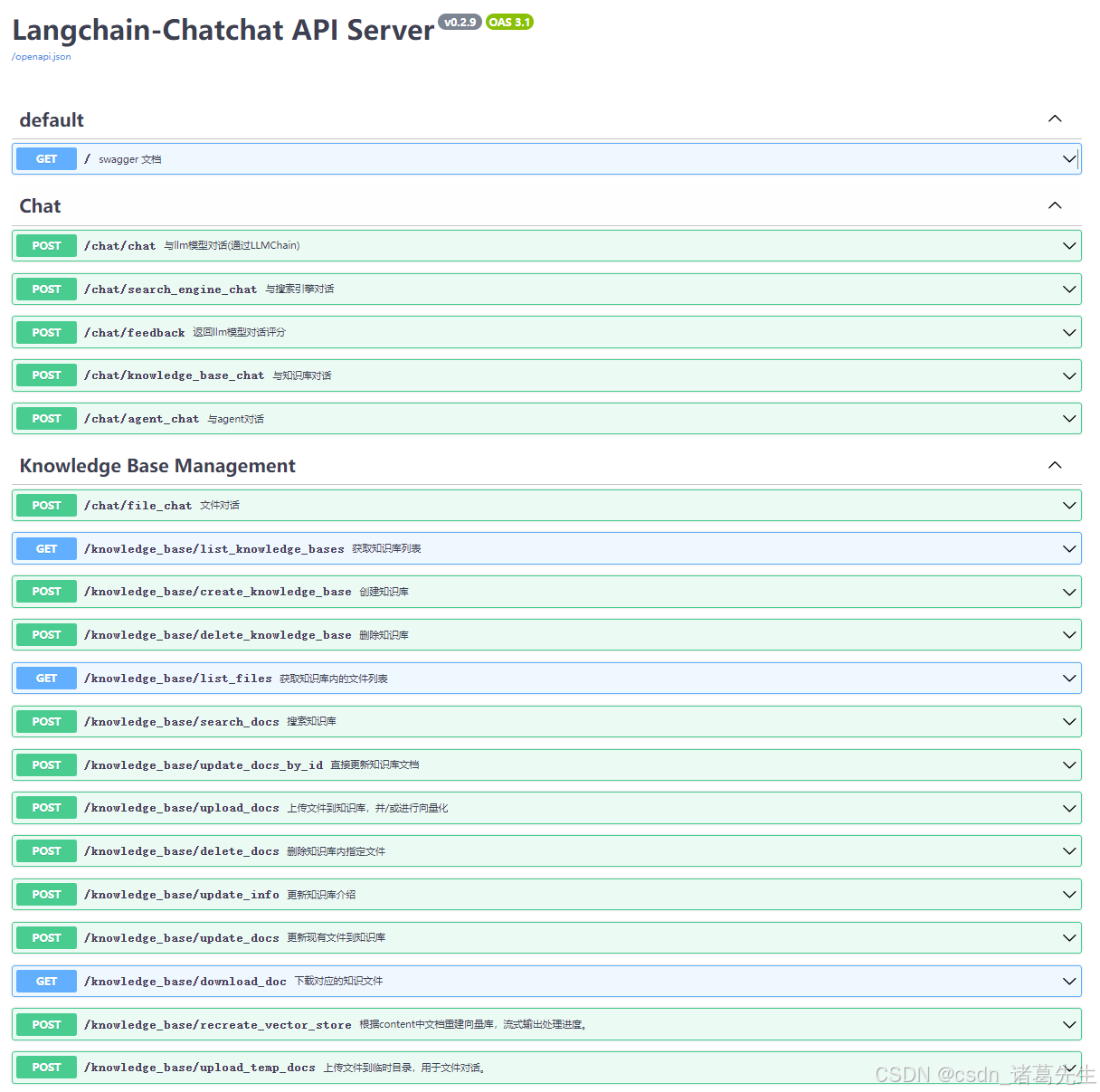This screenshot has height=1092, width=1100.
Task: Open the /openapi.json link
Action: pos(42,57)
